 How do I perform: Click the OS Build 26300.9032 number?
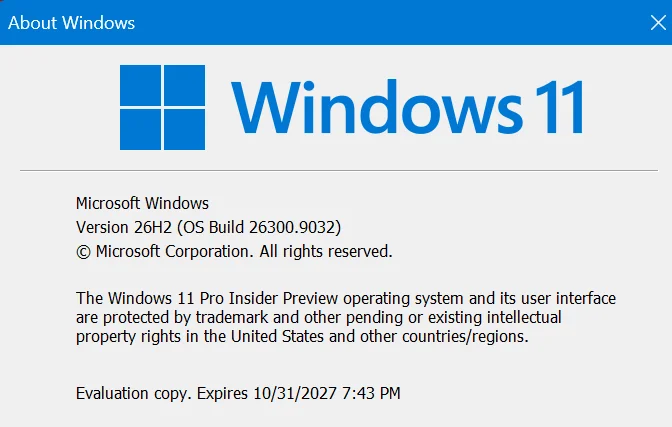coord(295,227)
